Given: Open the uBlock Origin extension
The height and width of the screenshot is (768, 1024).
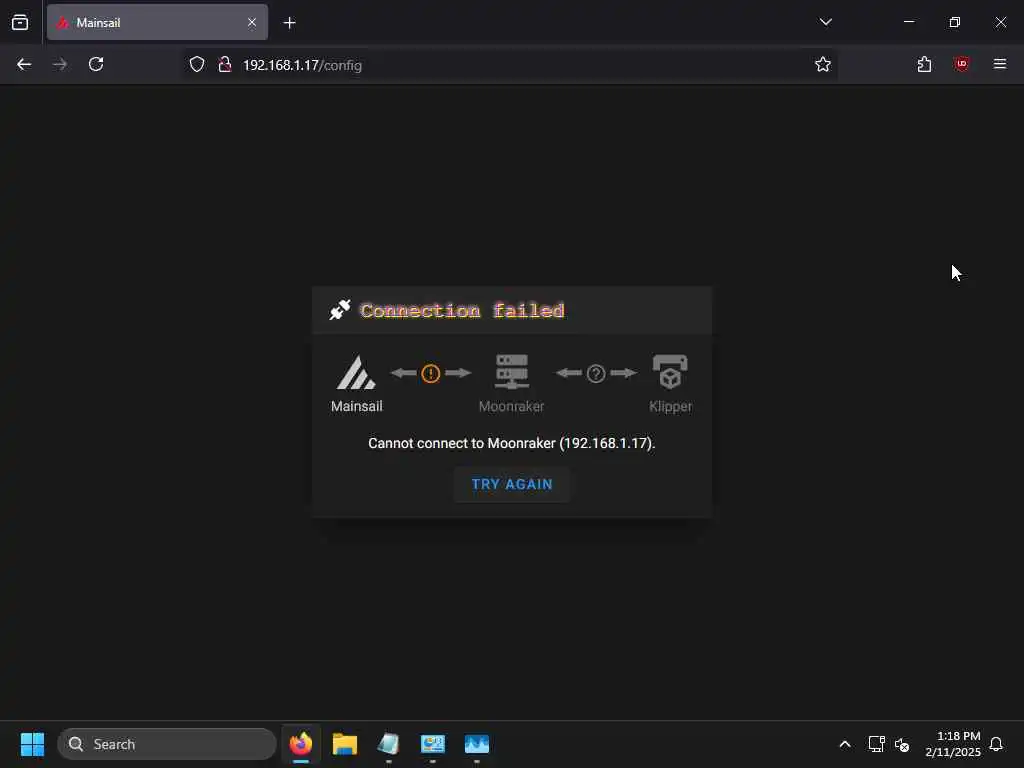Looking at the screenshot, I should [962, 64].
